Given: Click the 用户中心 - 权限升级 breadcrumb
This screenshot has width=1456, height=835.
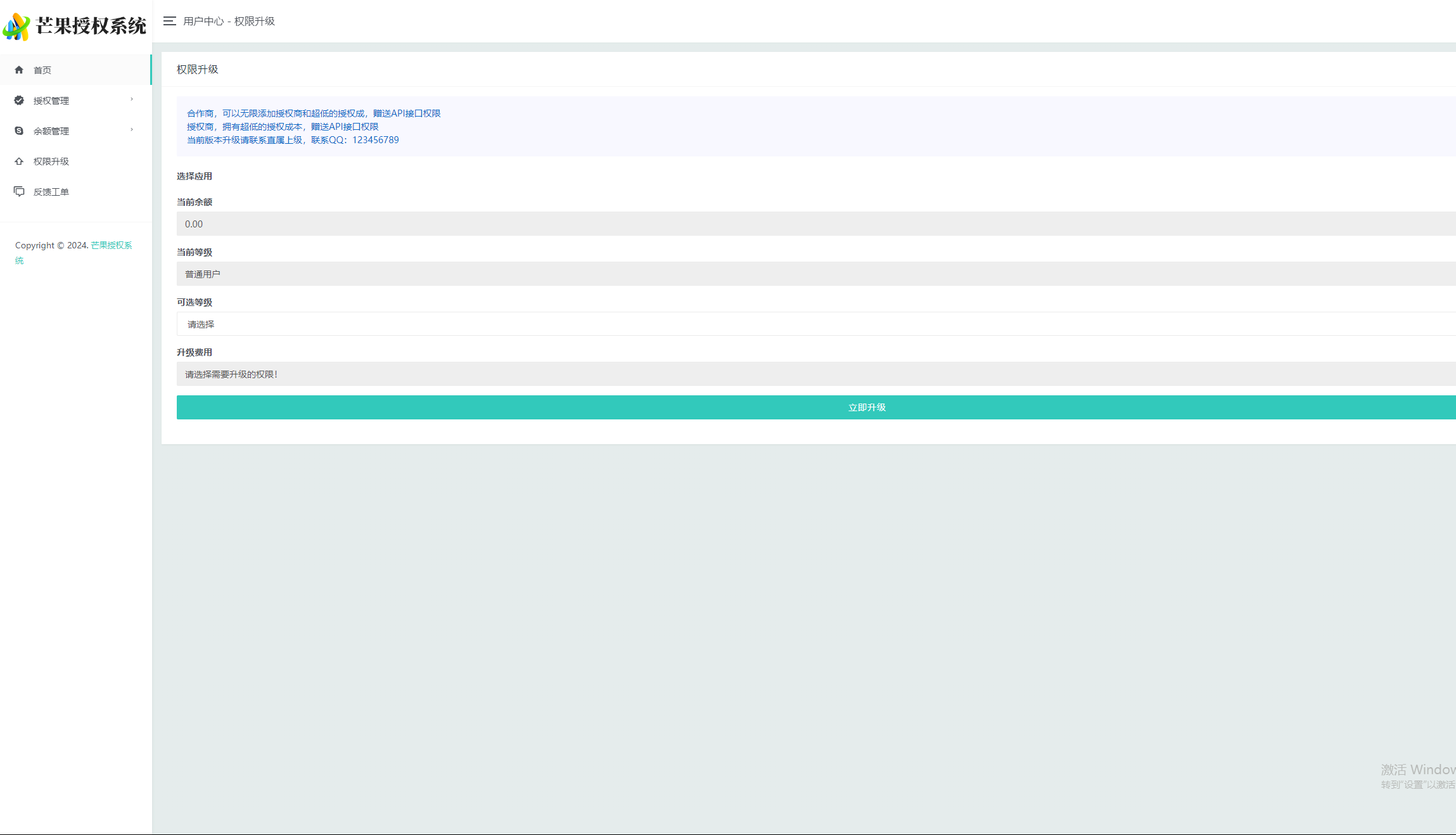Looking at the screenshot, I should click(229, 21).
